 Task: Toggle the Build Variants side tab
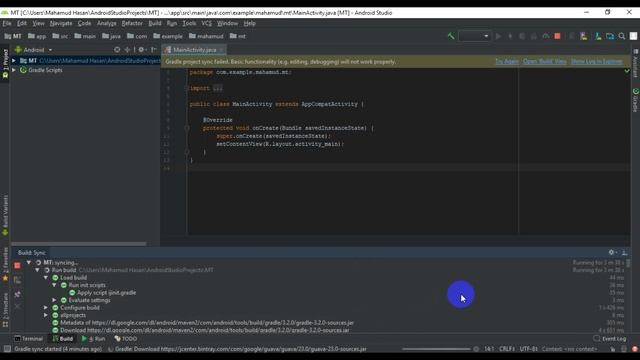tap(5, 216)
